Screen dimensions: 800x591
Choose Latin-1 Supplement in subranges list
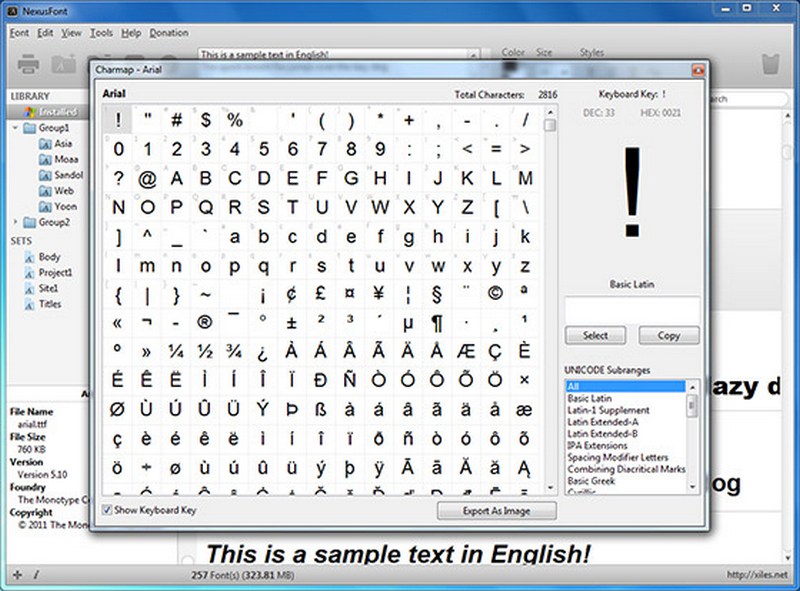(608, 411)
